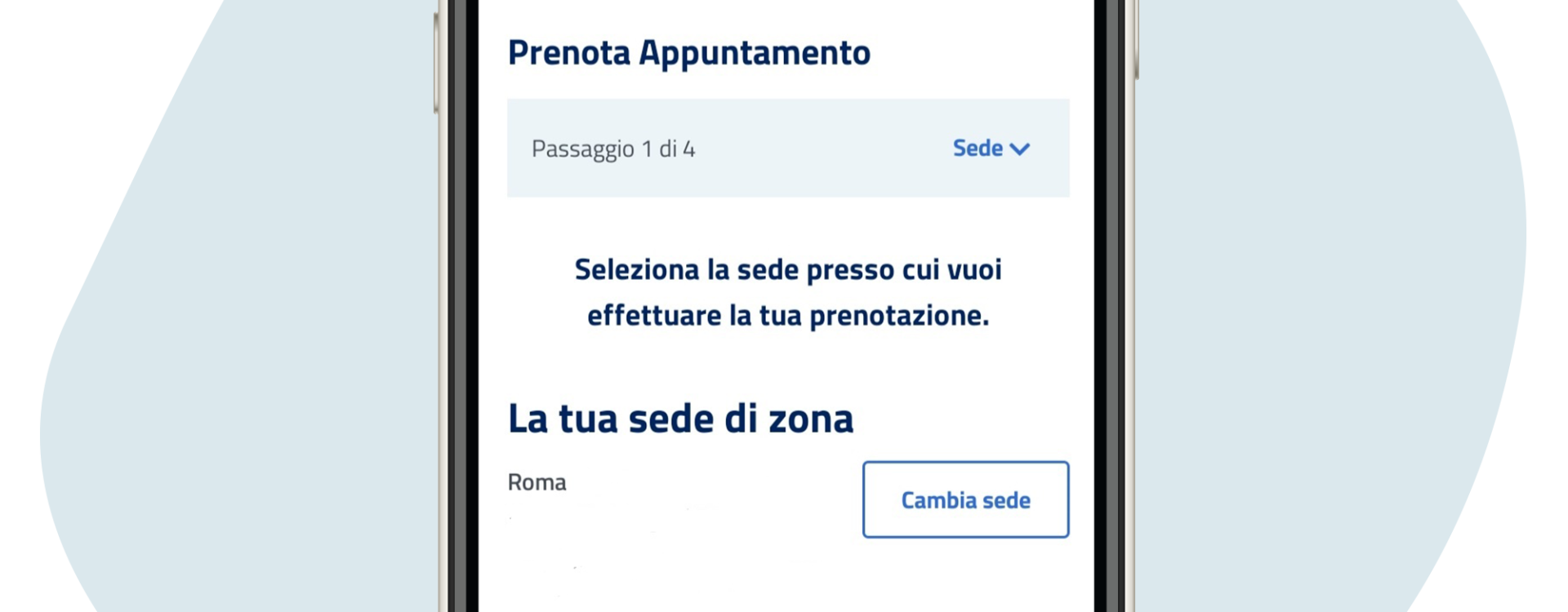Select the Roma location text

(x=537, y=482)
